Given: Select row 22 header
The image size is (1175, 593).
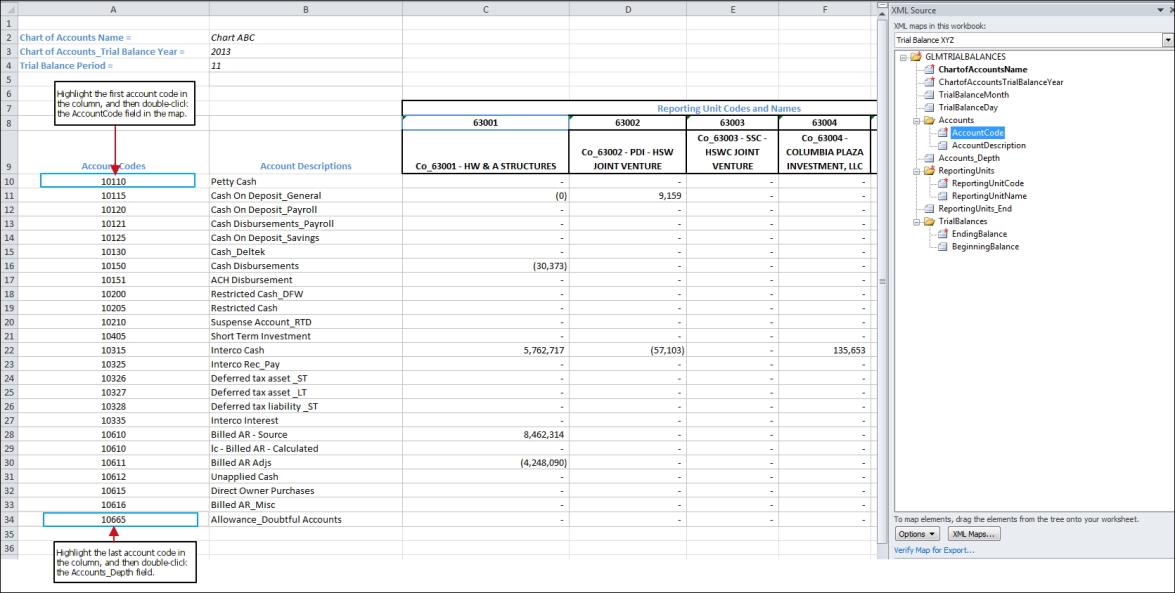Looking at the screenshot, I should coord(8,350).
